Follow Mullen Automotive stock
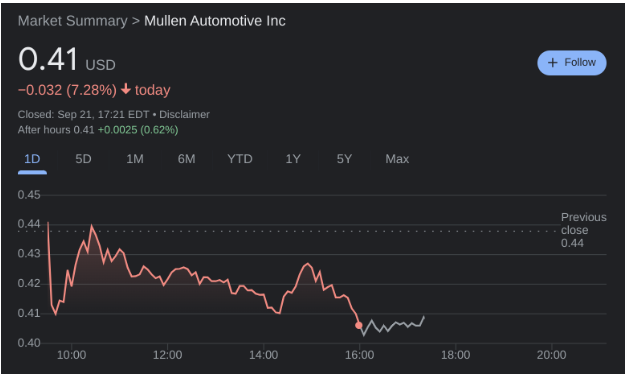The width and height of the screenshot is (627, 378). point(571,63)
